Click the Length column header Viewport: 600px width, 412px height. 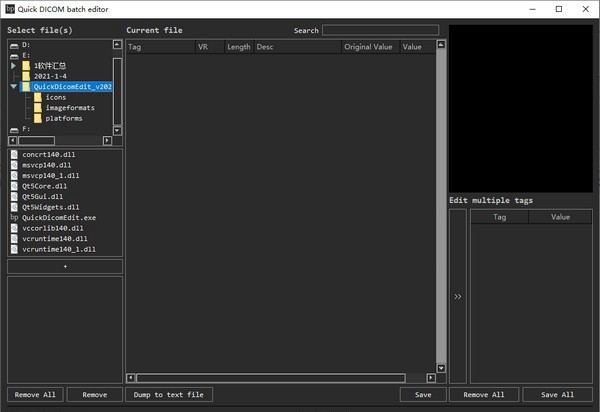[239, 47]
